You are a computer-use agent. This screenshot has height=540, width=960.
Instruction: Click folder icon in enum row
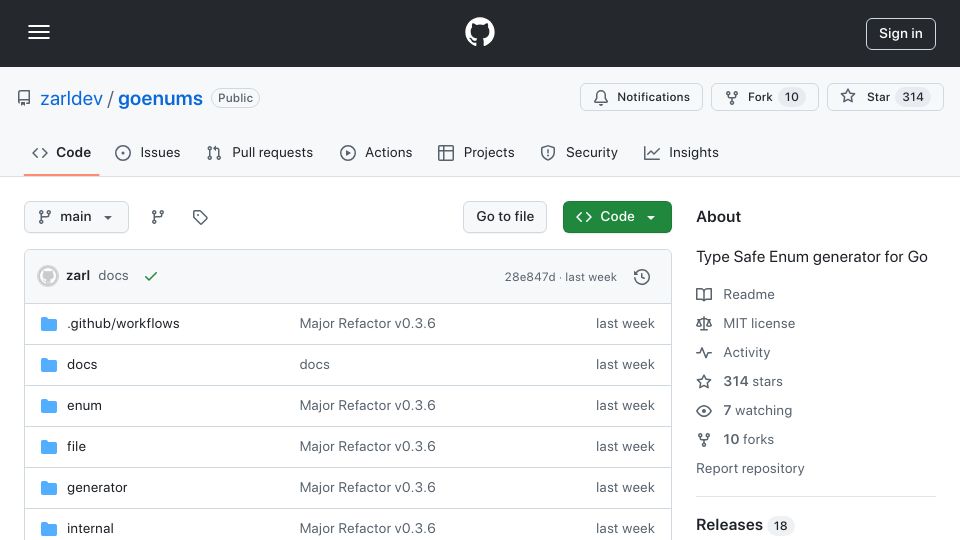[x=48, y=406]
